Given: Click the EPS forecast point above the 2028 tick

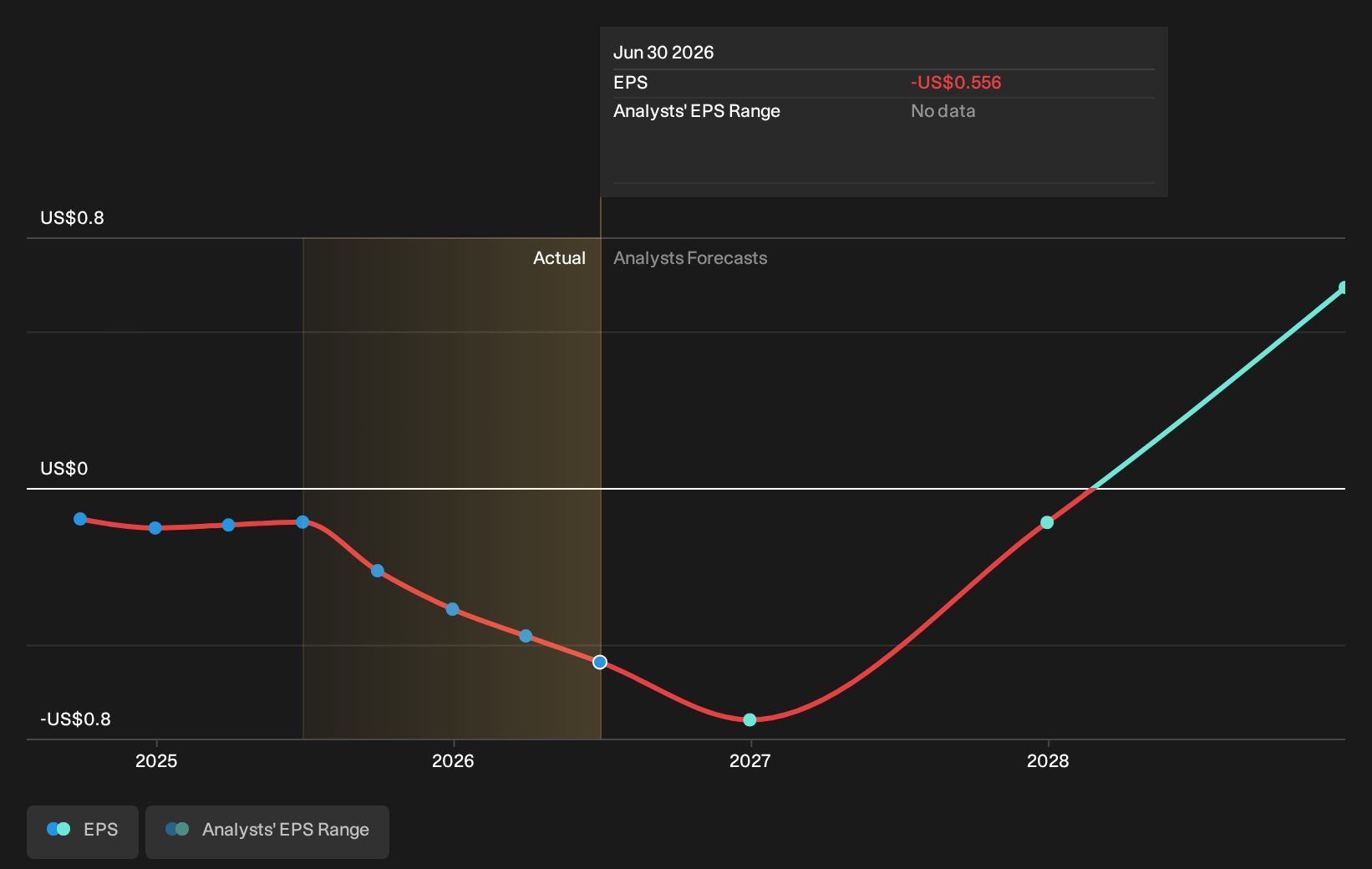Looking at the screenshot, I should pyautogui.click(x=1047, y=522).
